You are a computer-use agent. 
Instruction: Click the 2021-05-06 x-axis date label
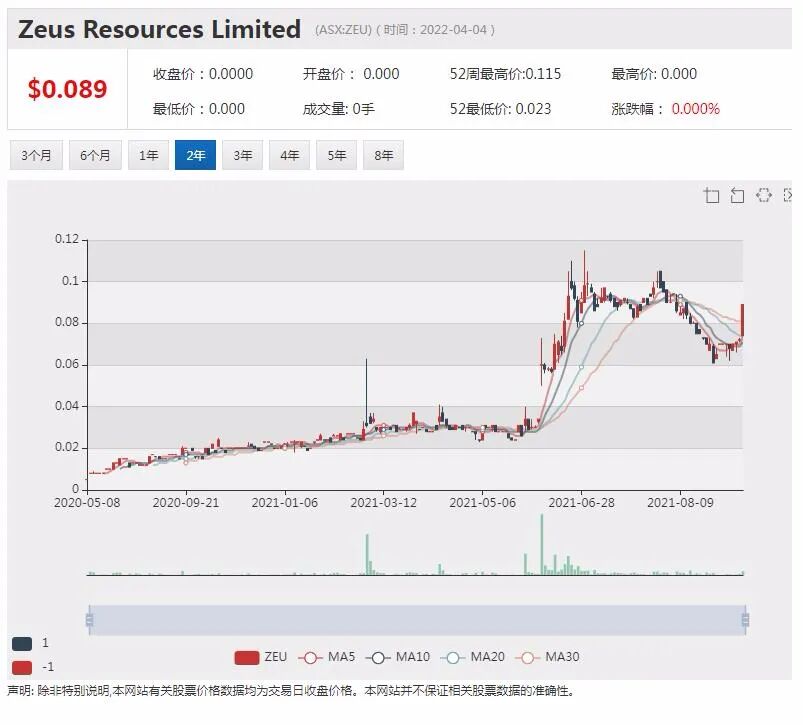tap(482, 503)
